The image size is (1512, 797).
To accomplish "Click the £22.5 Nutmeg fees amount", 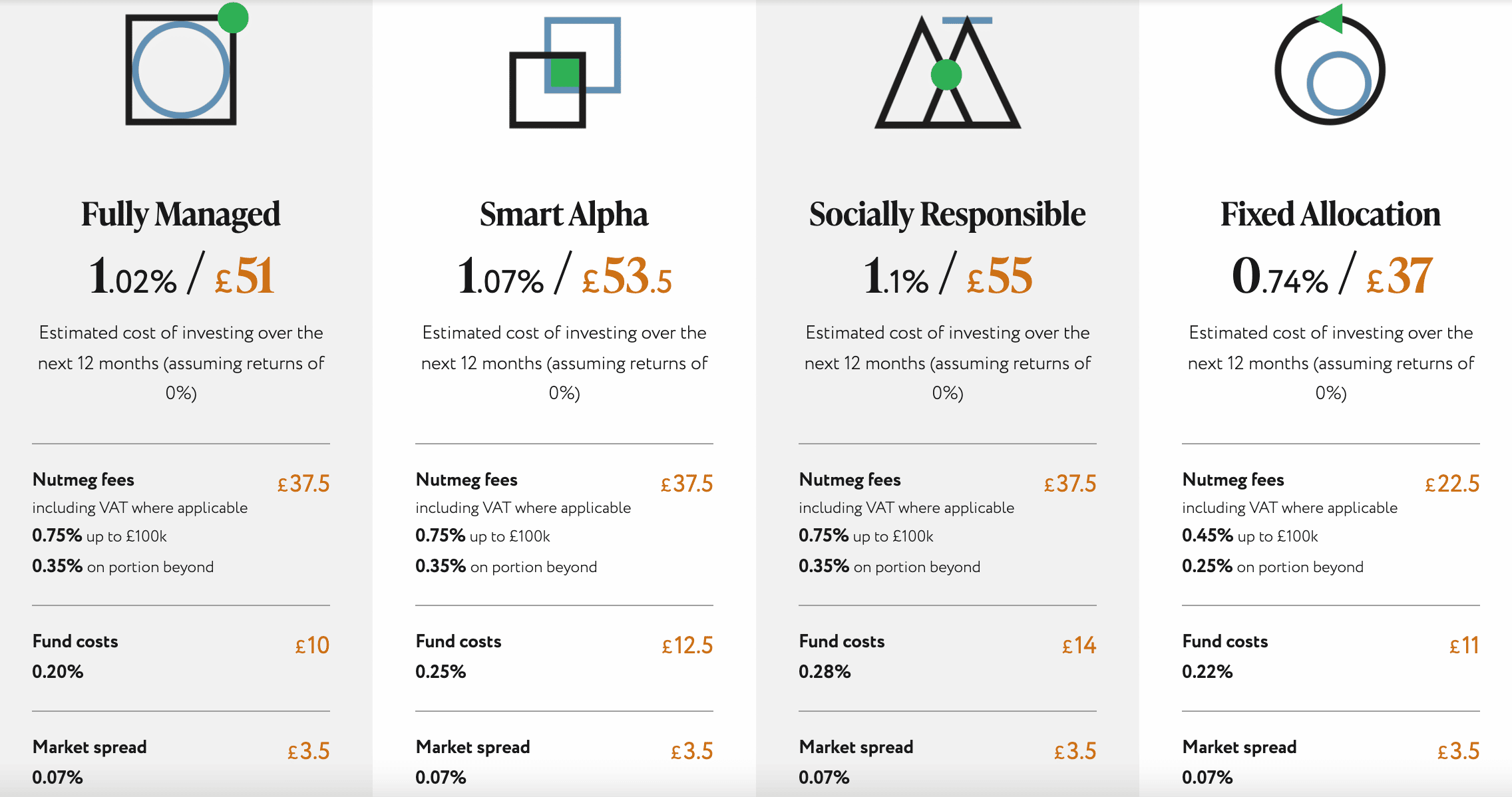I will point(1452,484).
